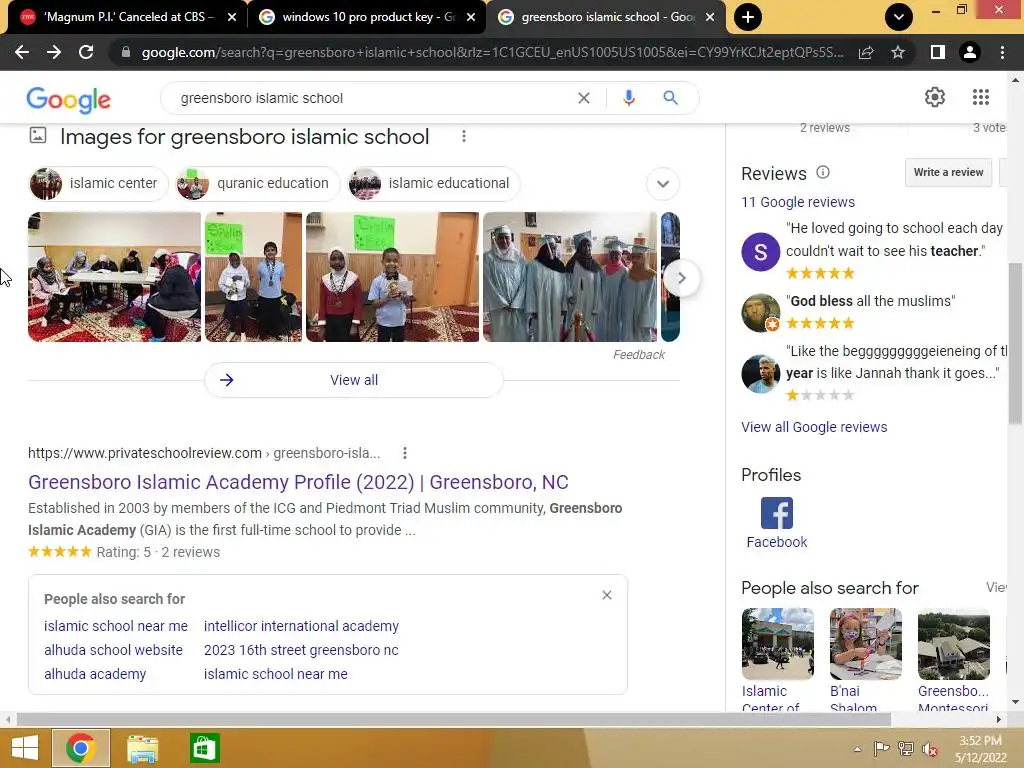Image resolution: width=1024 pixels, height=768 pixels.
Task: Close the People also search for box
Action: click(607, 595)
